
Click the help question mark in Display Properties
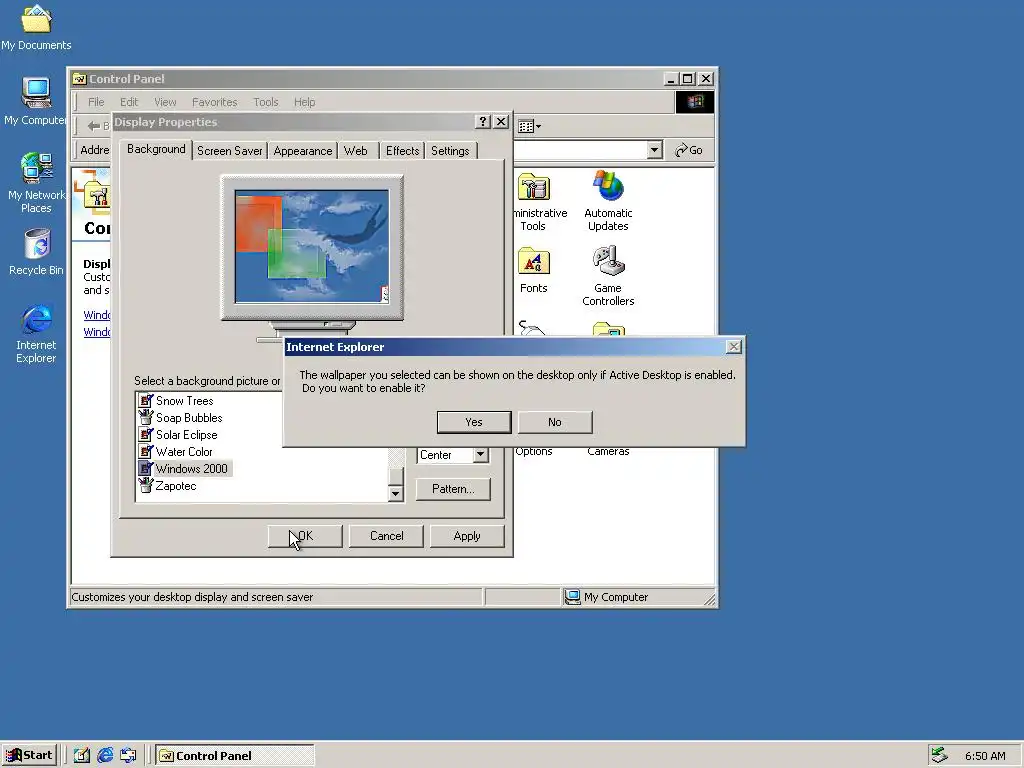point(483,121)
